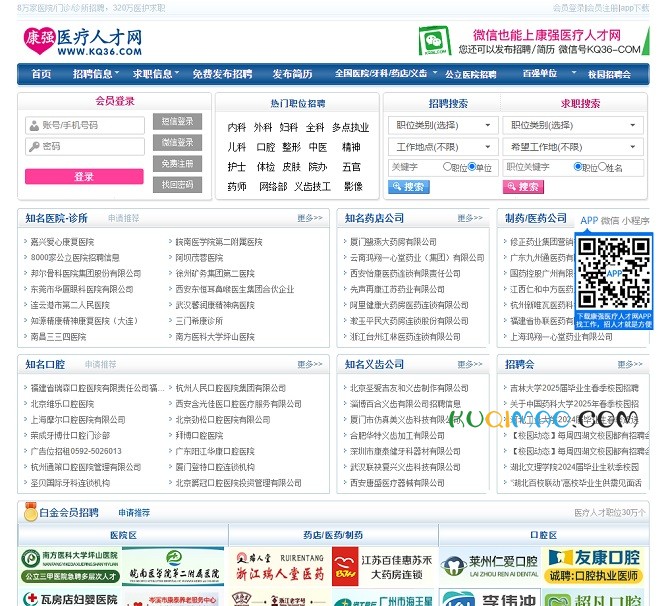Switch to 小程序 tab
The width and height of the screenshot is (666, 606).
635,220
